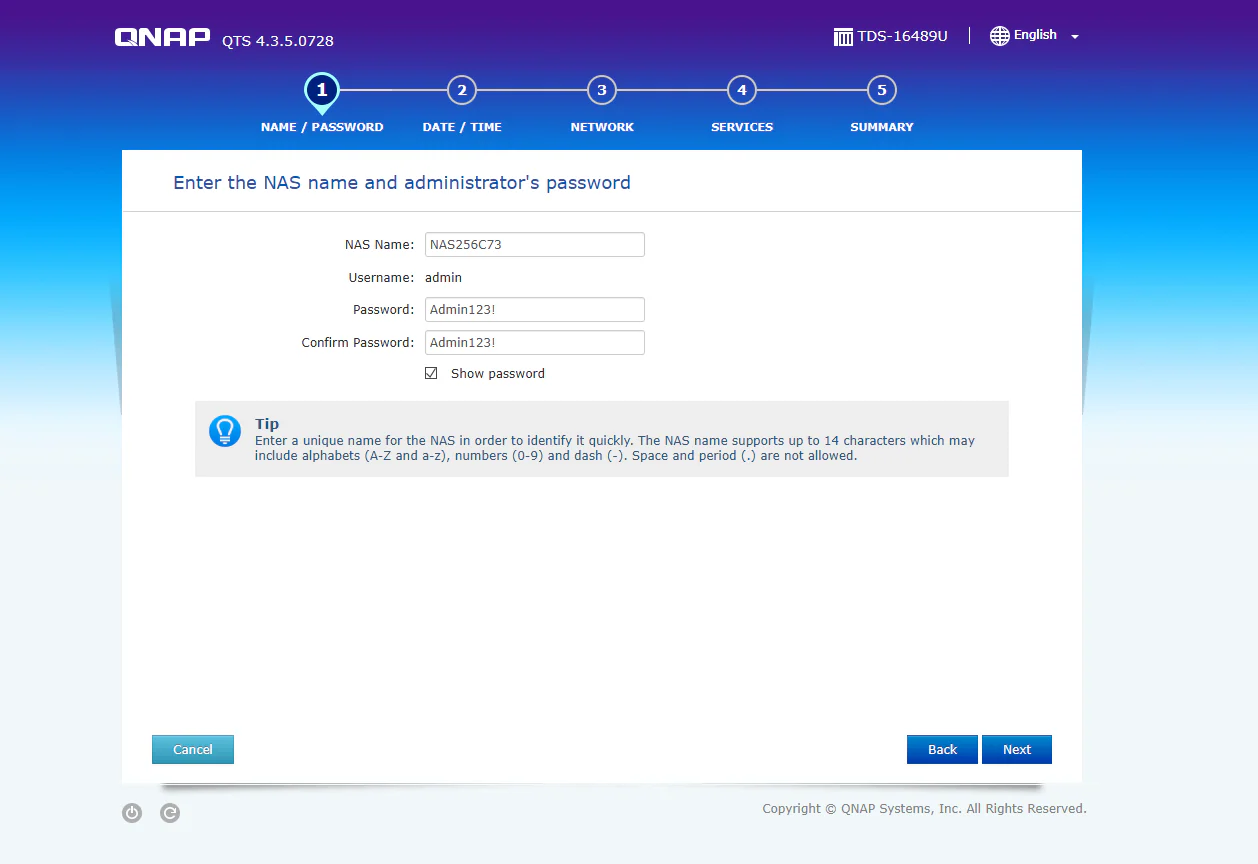
Task: Click into the NAS Name field
Action: pyautogui.click(x=535, y=244)
